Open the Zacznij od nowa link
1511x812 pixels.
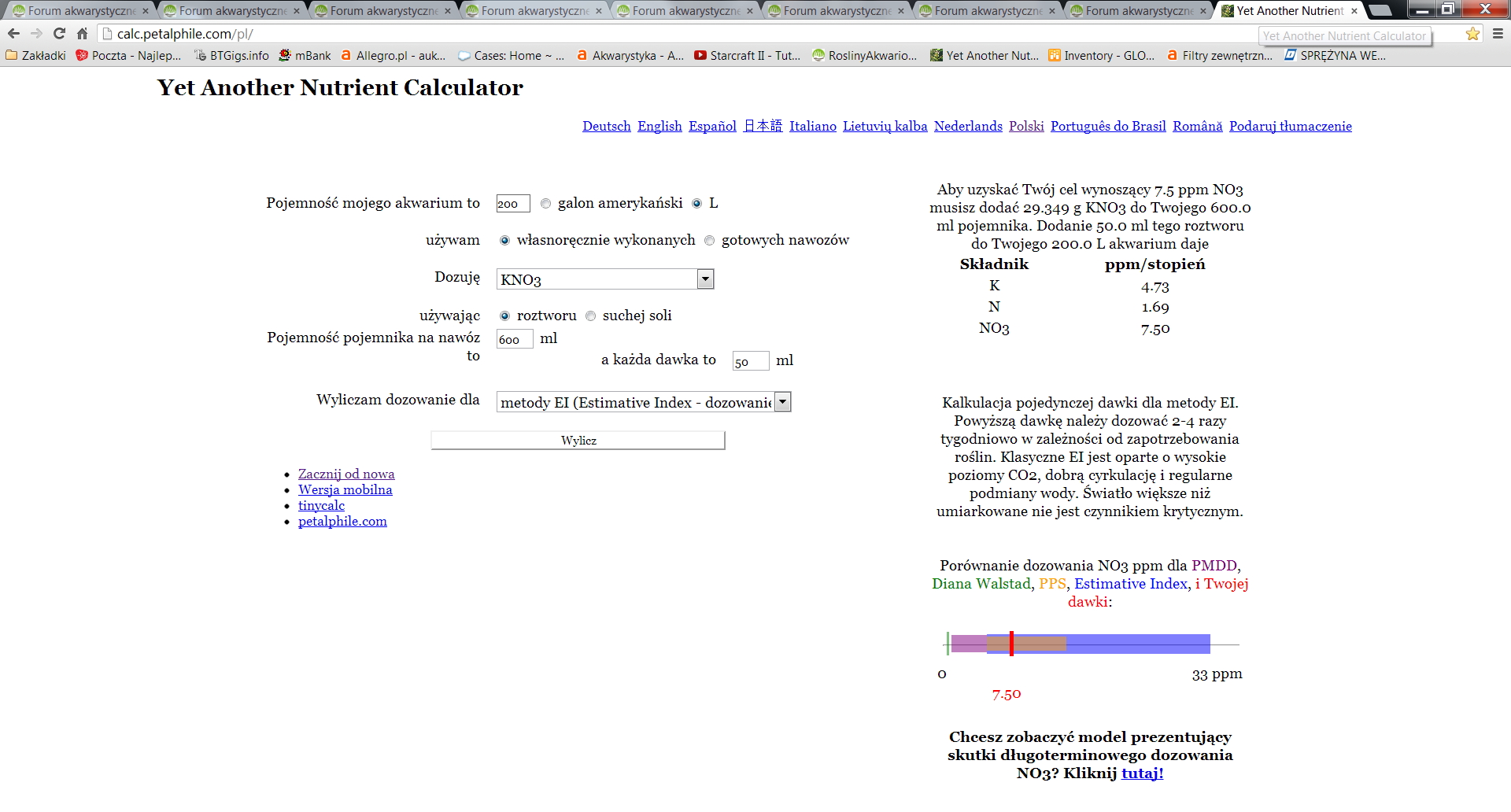click(346, 474)
